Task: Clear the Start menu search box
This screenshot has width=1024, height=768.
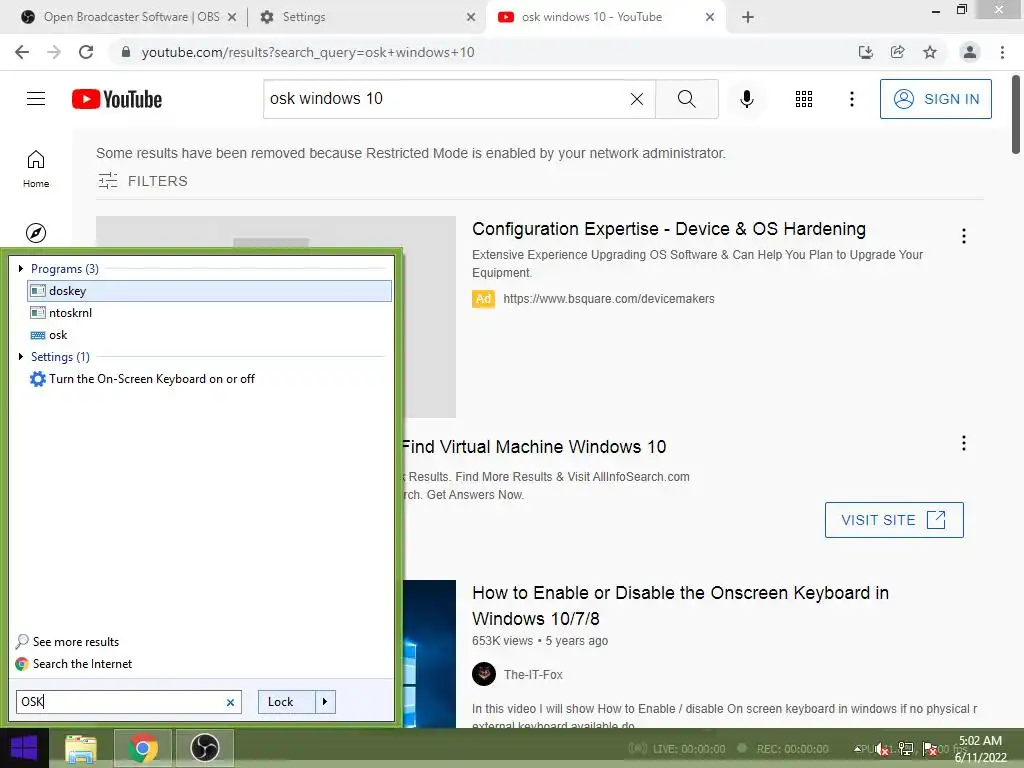Action: pos(230,702)
